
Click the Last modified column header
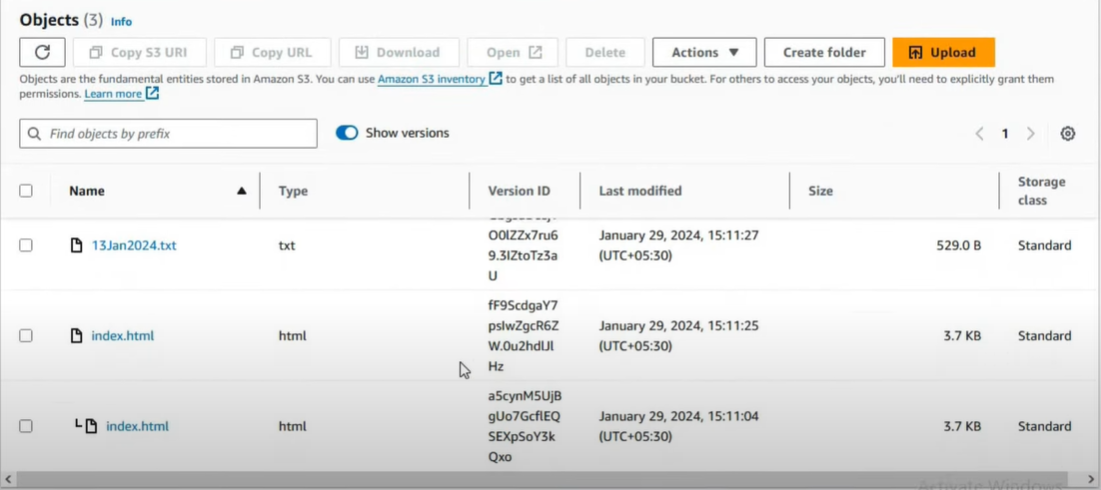[x=640, y=191]
